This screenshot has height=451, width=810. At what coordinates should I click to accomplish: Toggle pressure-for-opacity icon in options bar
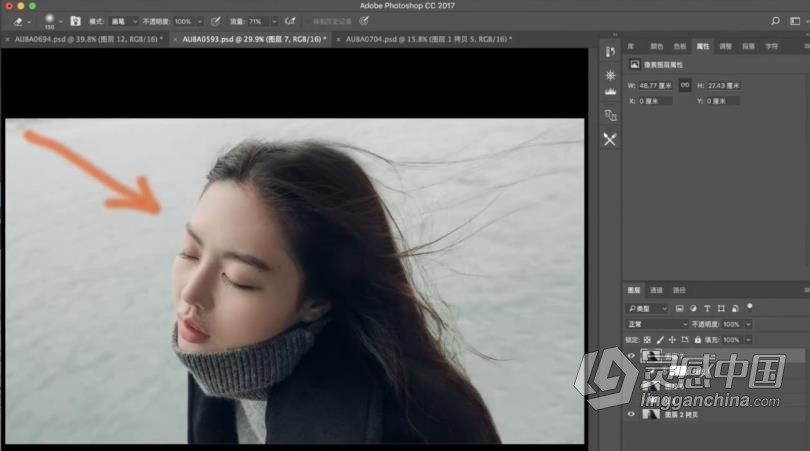coord(215,21)
